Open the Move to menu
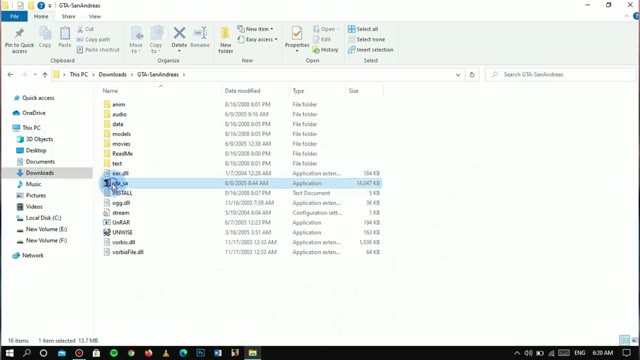The height and width of the screenshot is (360, 640). (x=136, y=40)
